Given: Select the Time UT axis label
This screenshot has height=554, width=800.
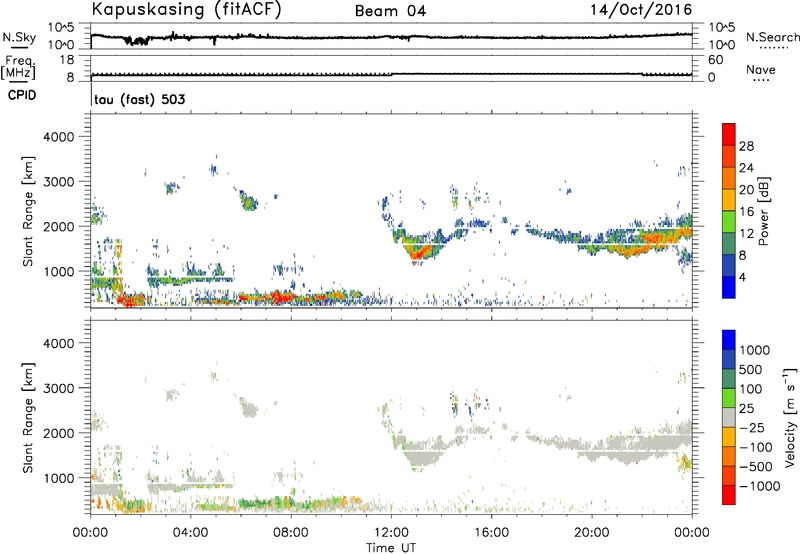Looking at the screenshot, I should 391,547.
